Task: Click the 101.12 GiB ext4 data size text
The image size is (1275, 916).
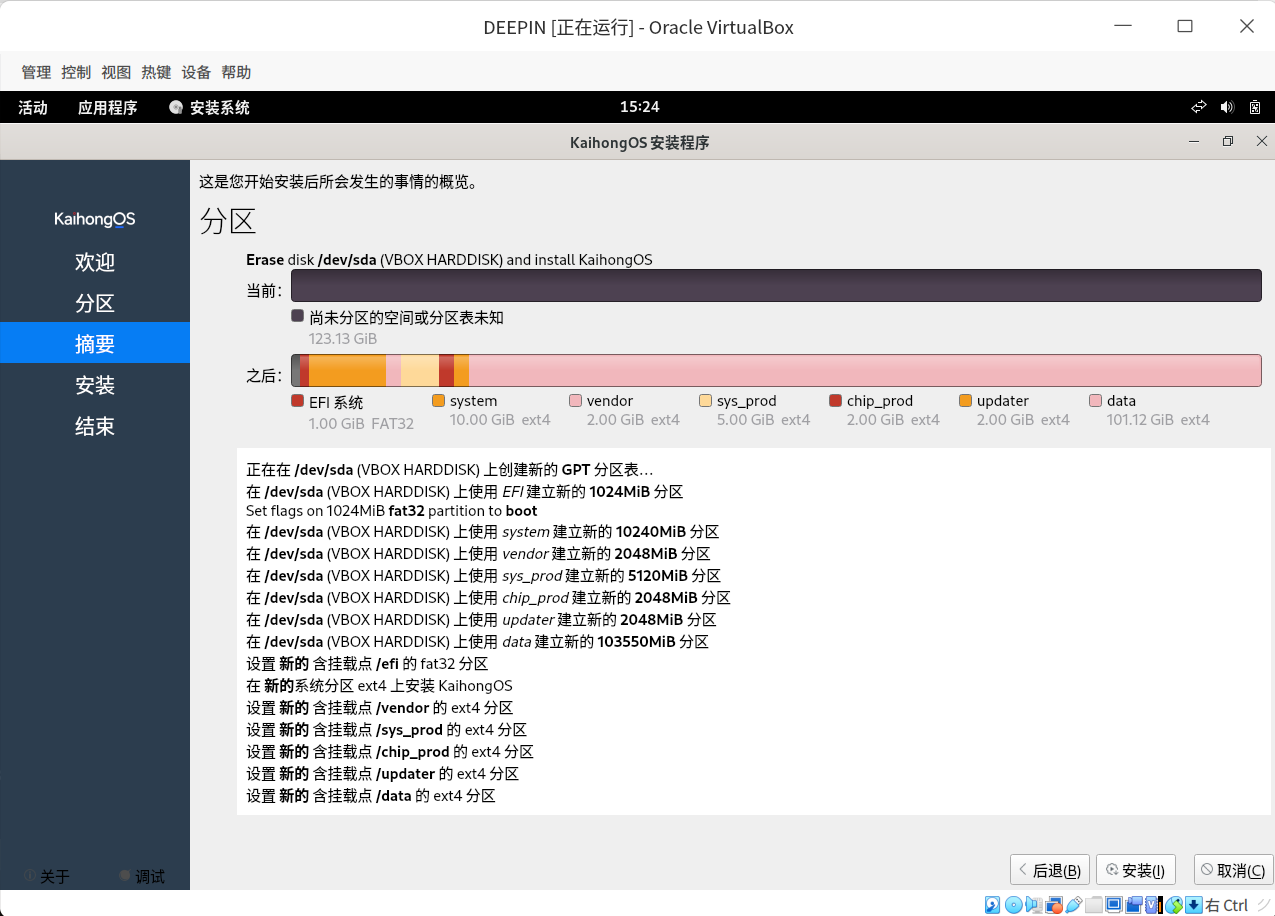Action: [x=1158, y=420]
